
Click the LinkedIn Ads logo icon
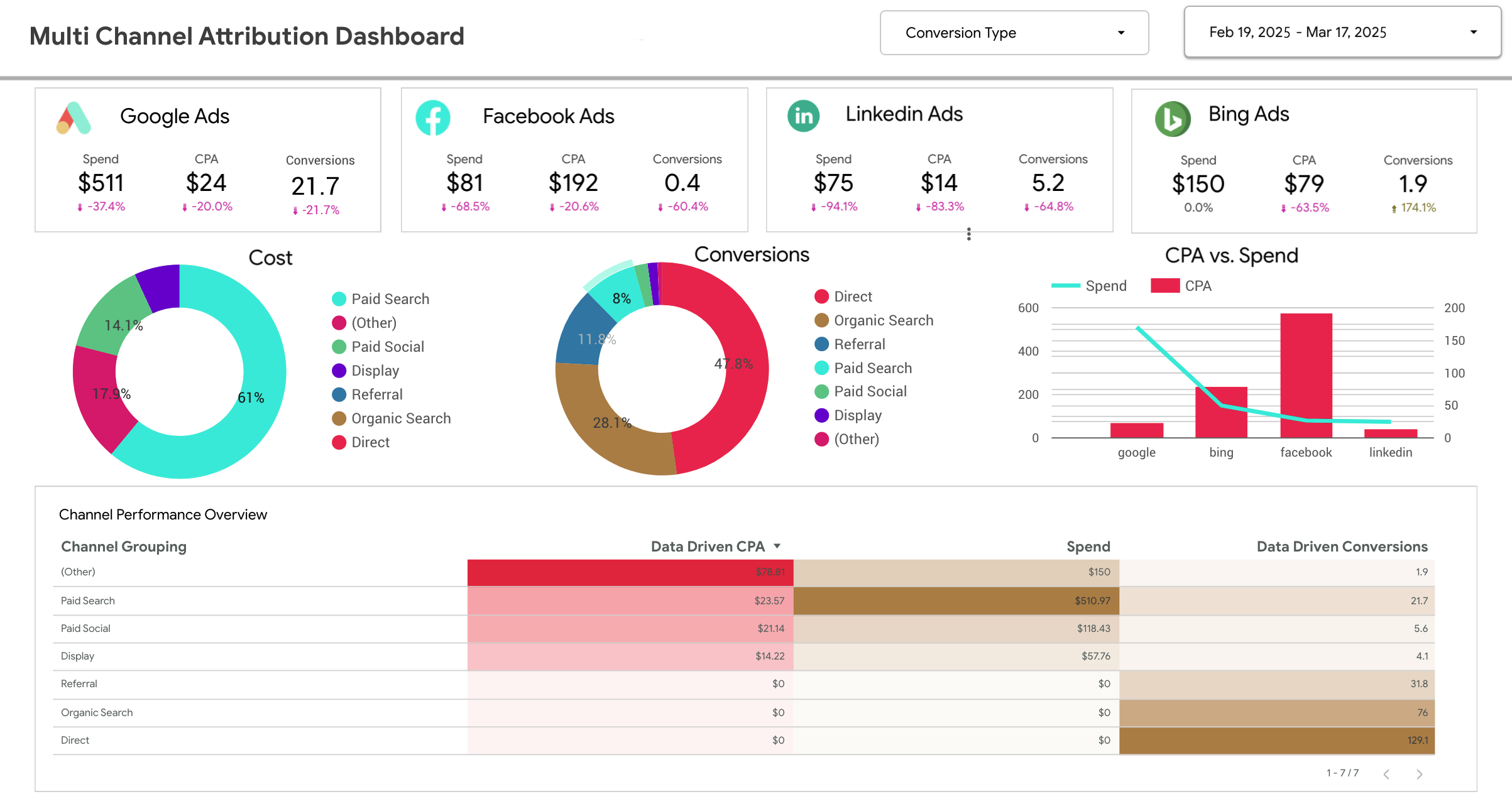tap(803, 116)
